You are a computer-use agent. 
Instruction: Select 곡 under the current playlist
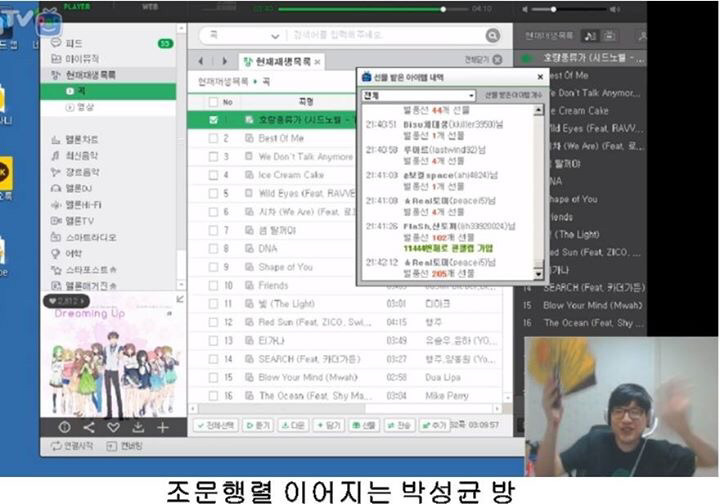108,91
